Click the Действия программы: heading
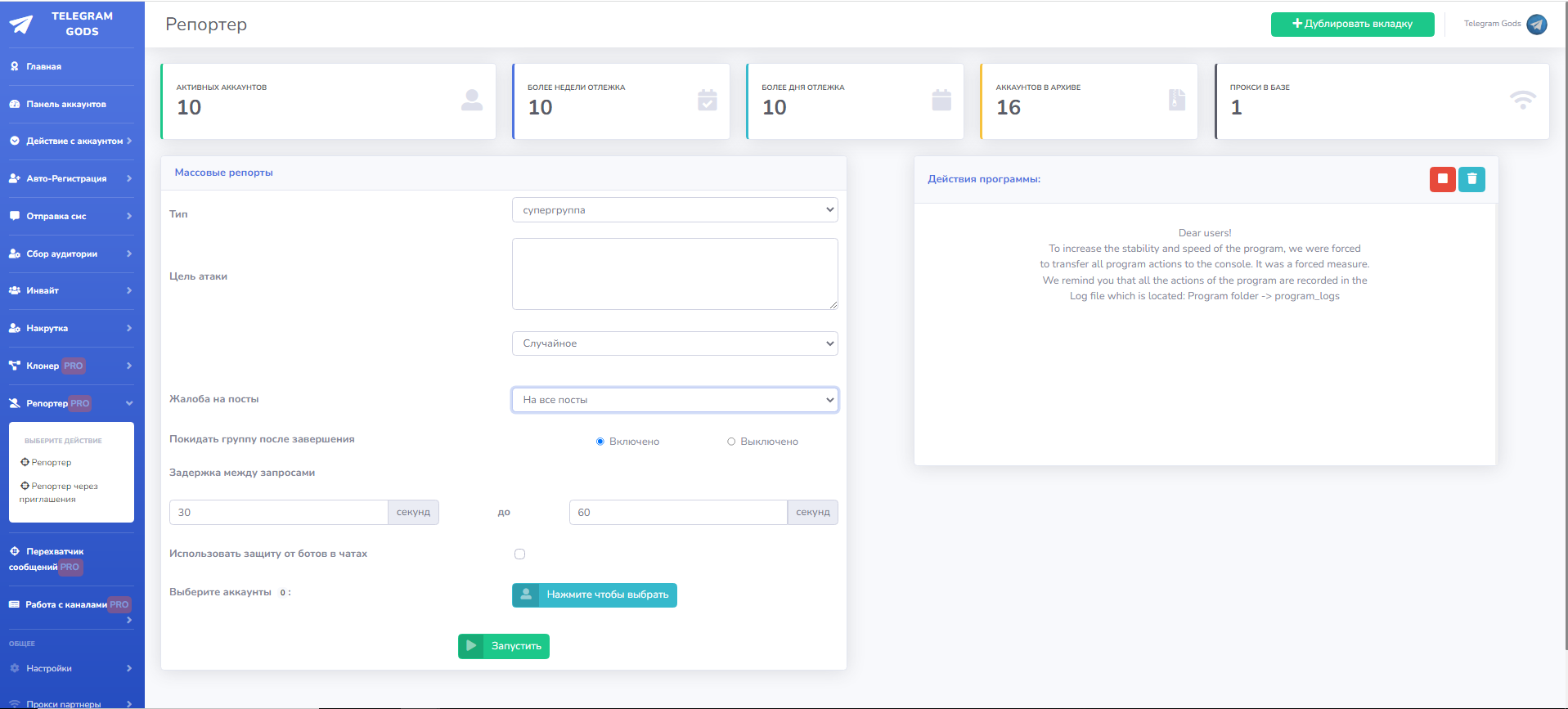Image resolution: width=1568 pixels, height=709 pixels. click(x=984, y=179)
